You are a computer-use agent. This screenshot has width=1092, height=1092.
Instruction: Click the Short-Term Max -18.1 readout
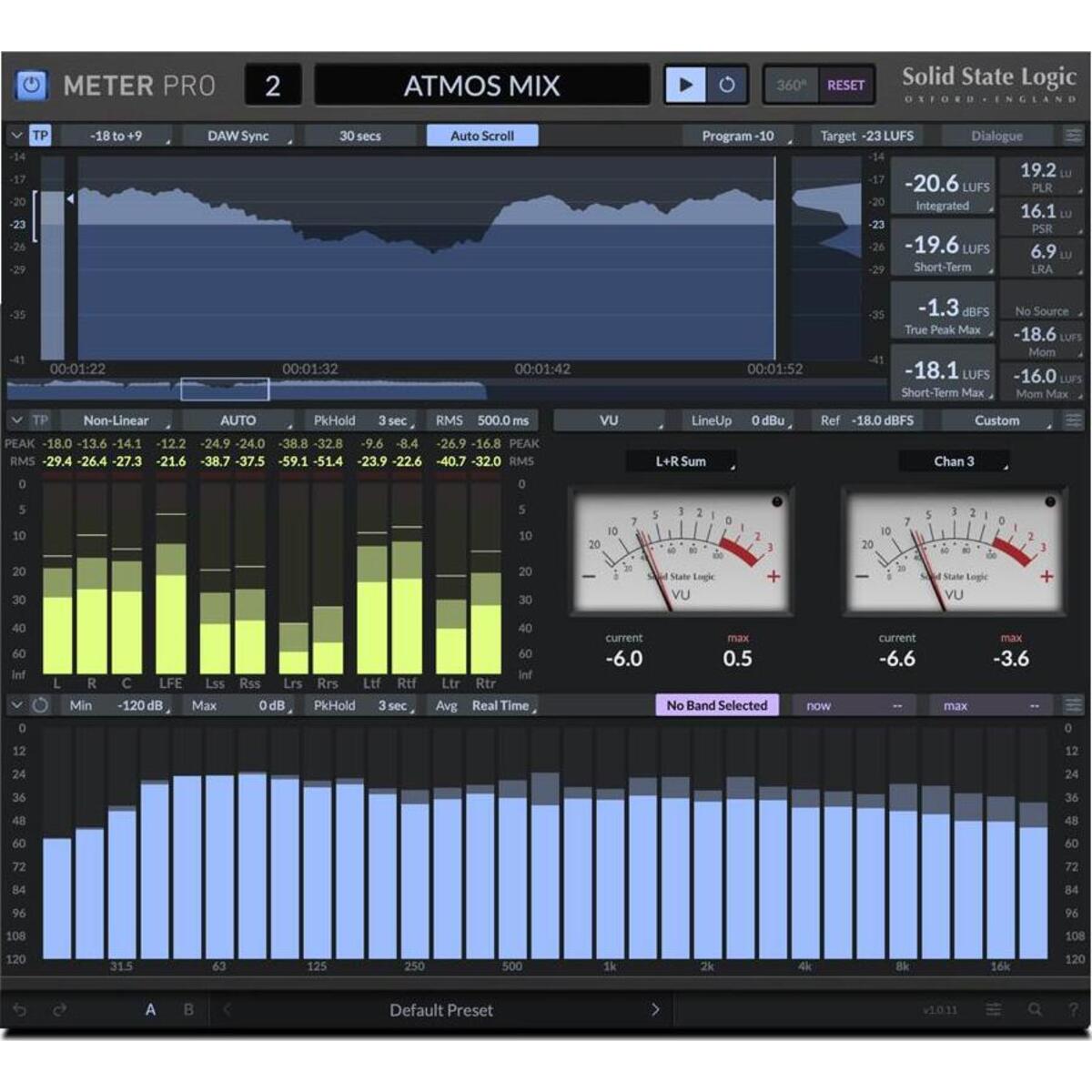(943, 375)
